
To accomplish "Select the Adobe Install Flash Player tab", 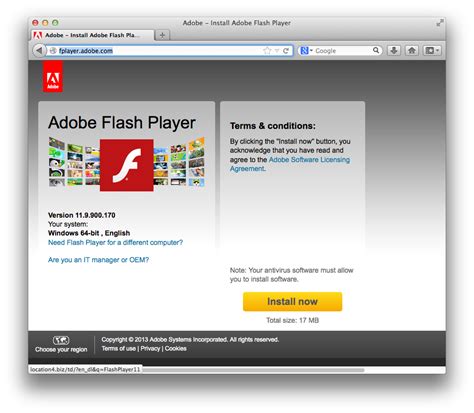I will click(93, 35).
